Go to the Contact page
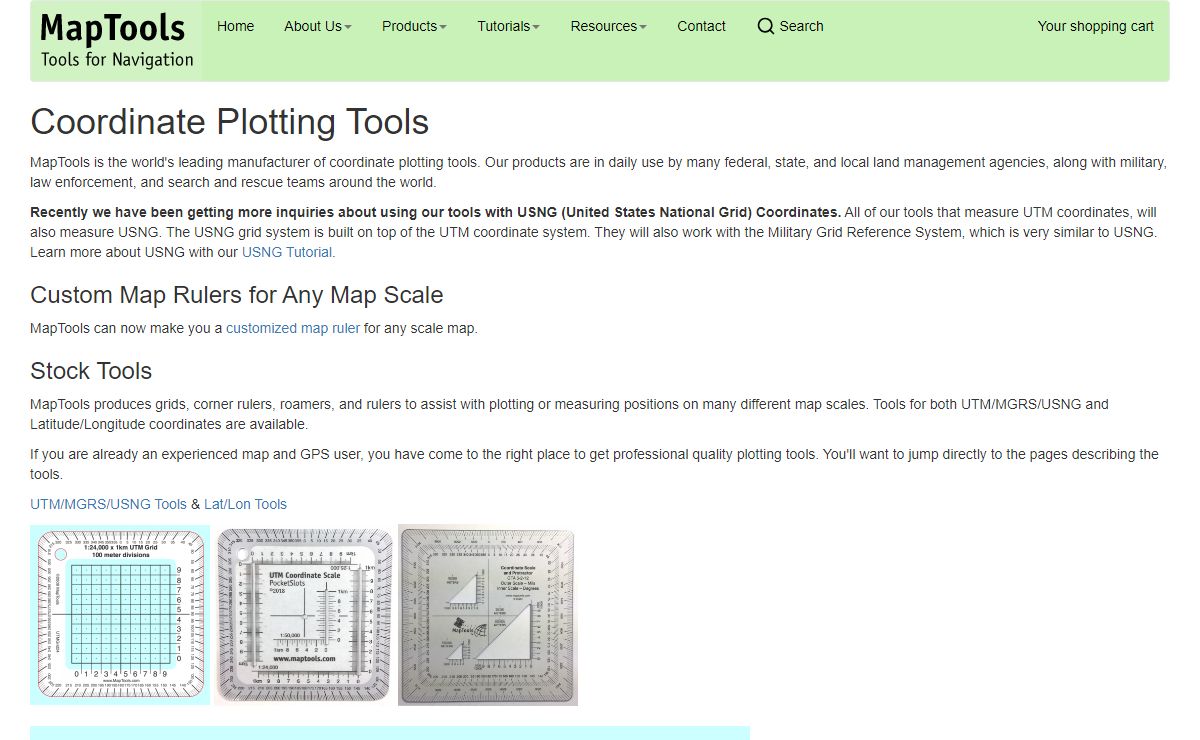Screen dimensions: 1200x740 701,26
